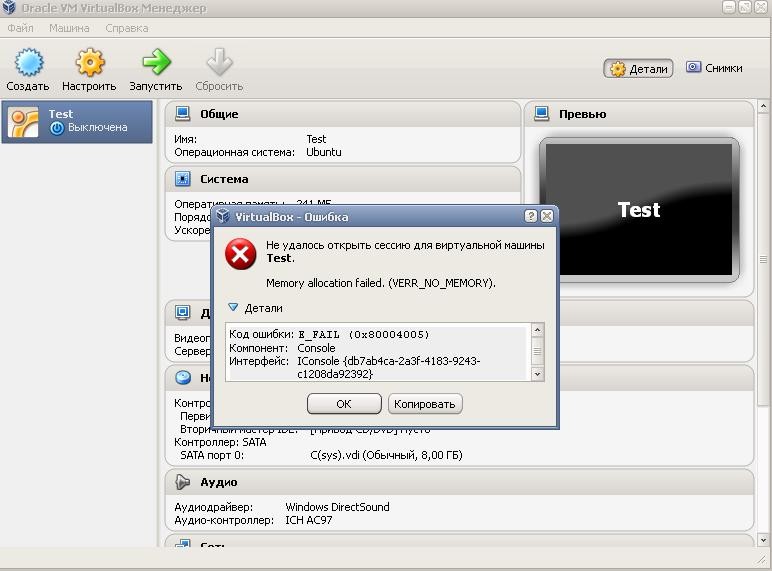
Task: Click the Windows DirectSound audio driver value
Action: [337, 507]
